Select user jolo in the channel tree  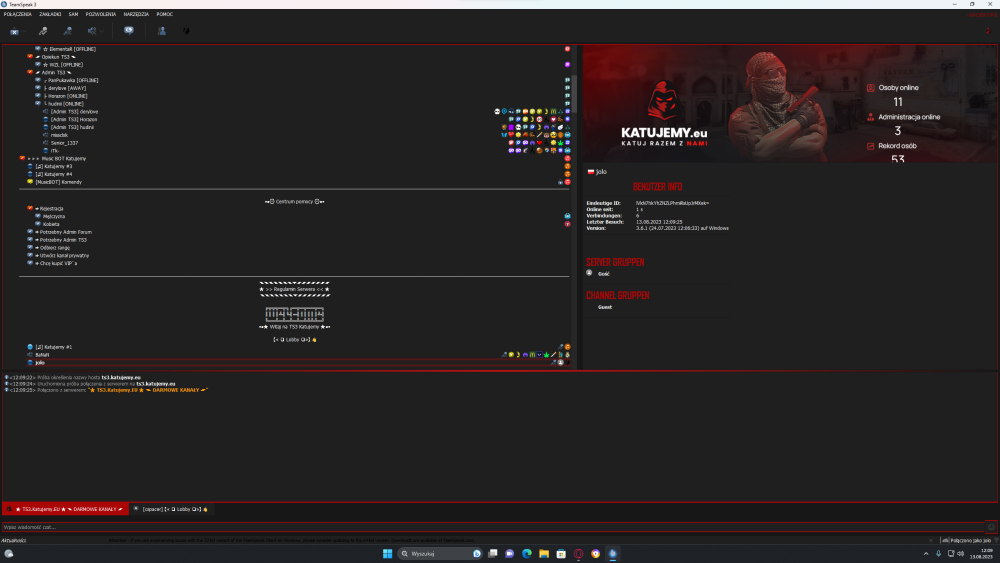pyautogui.click(x=40, y=363)
